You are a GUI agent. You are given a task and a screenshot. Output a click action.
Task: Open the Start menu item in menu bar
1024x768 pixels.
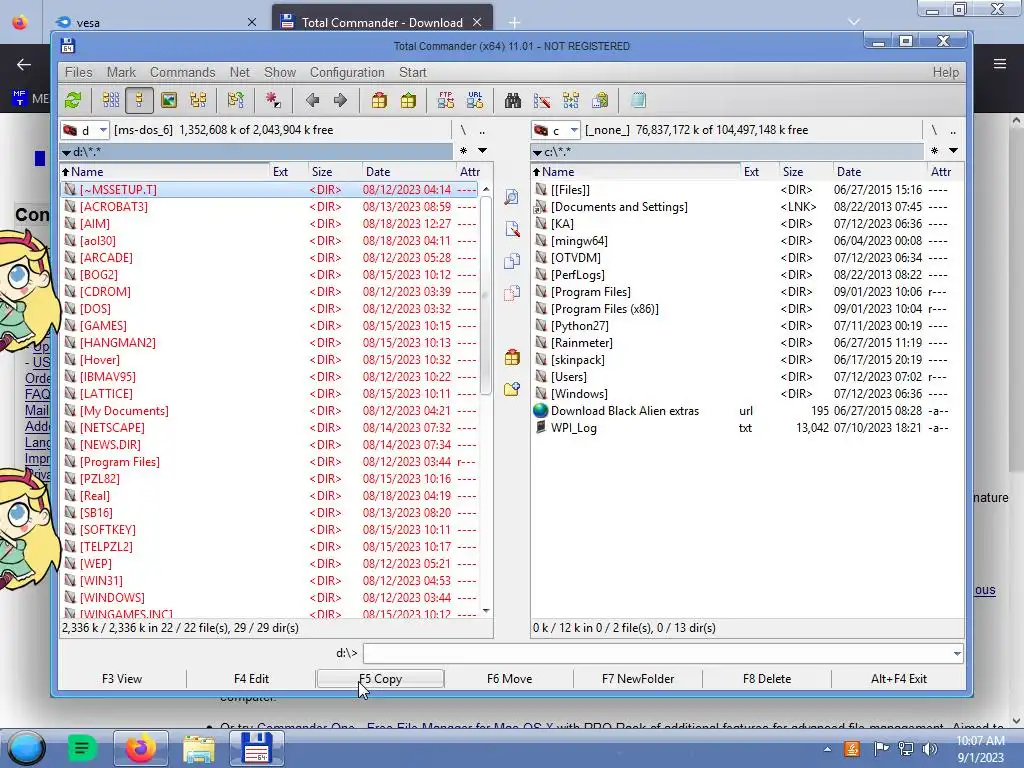[x=413, y=72]
